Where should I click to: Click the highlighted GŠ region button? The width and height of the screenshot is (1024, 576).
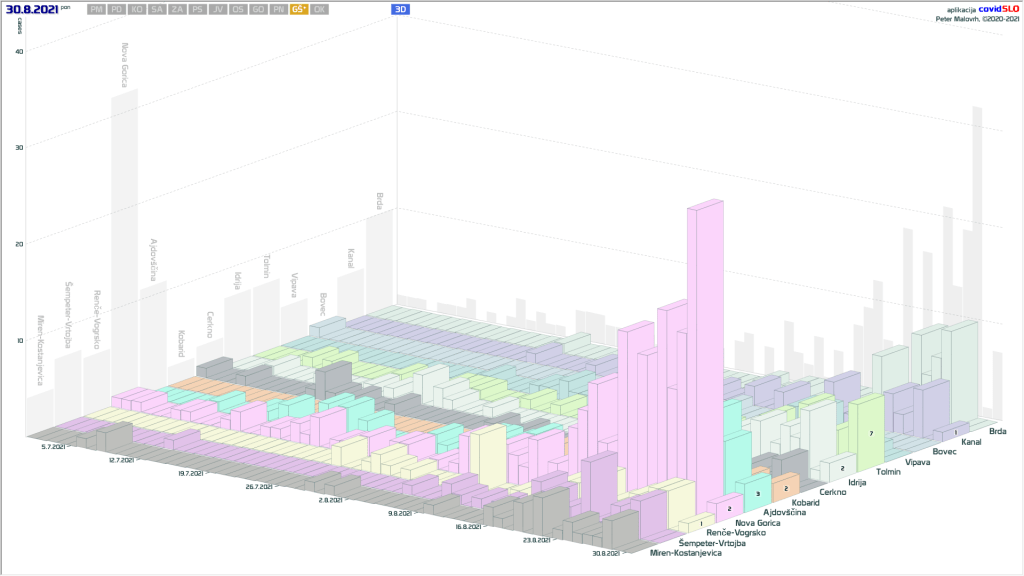pos(298,9)
